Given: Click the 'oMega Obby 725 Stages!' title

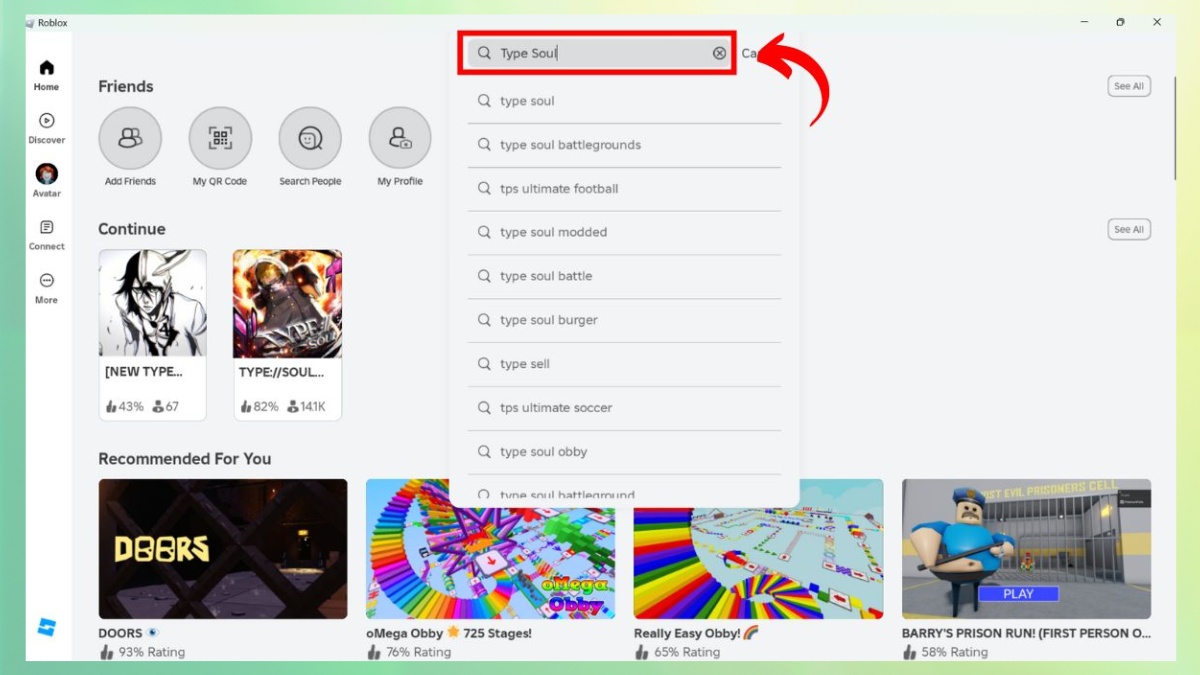Looking at the screenshot, I should (x=449, y=633).
